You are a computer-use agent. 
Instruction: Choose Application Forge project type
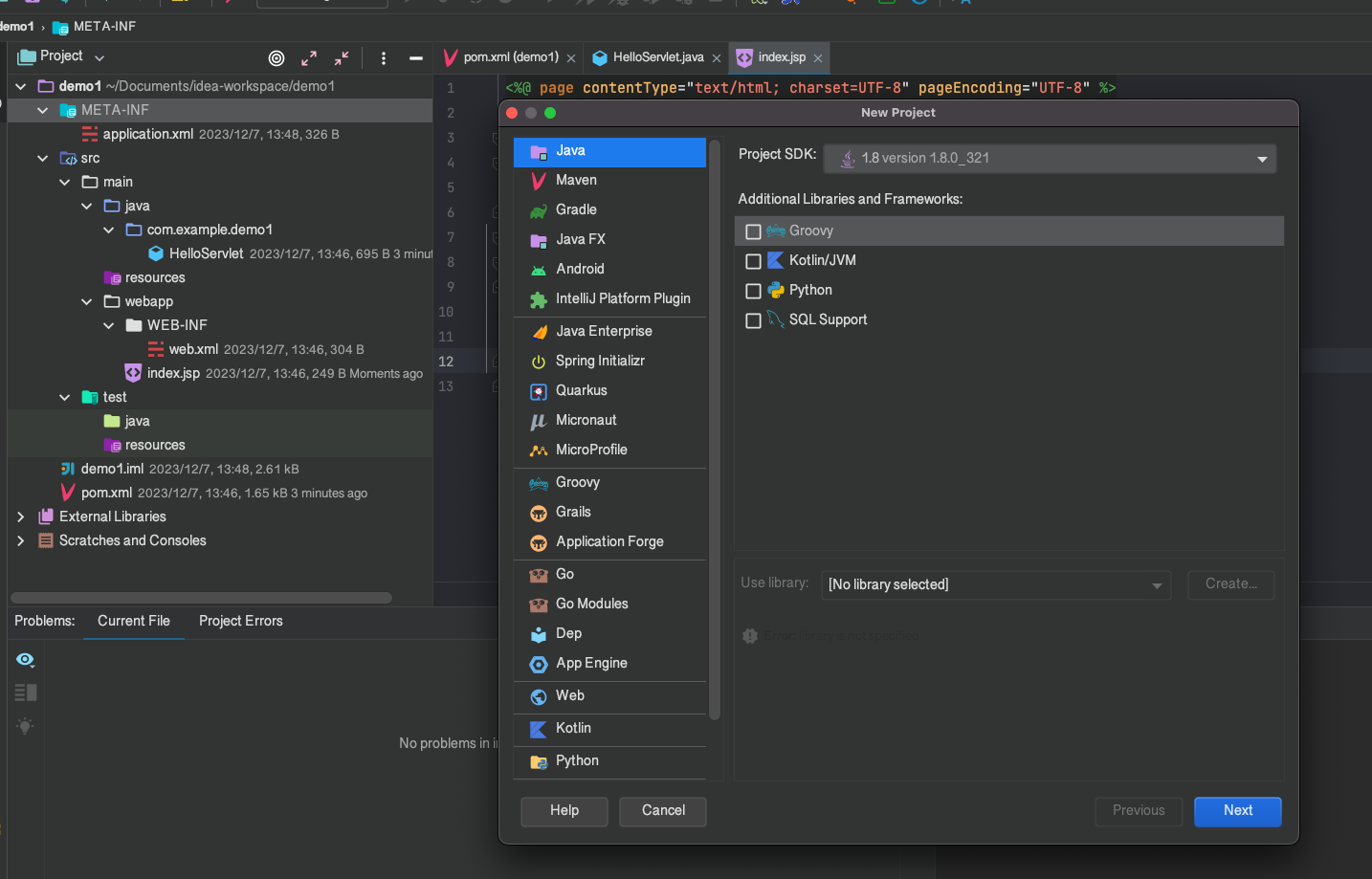point(609,541)
